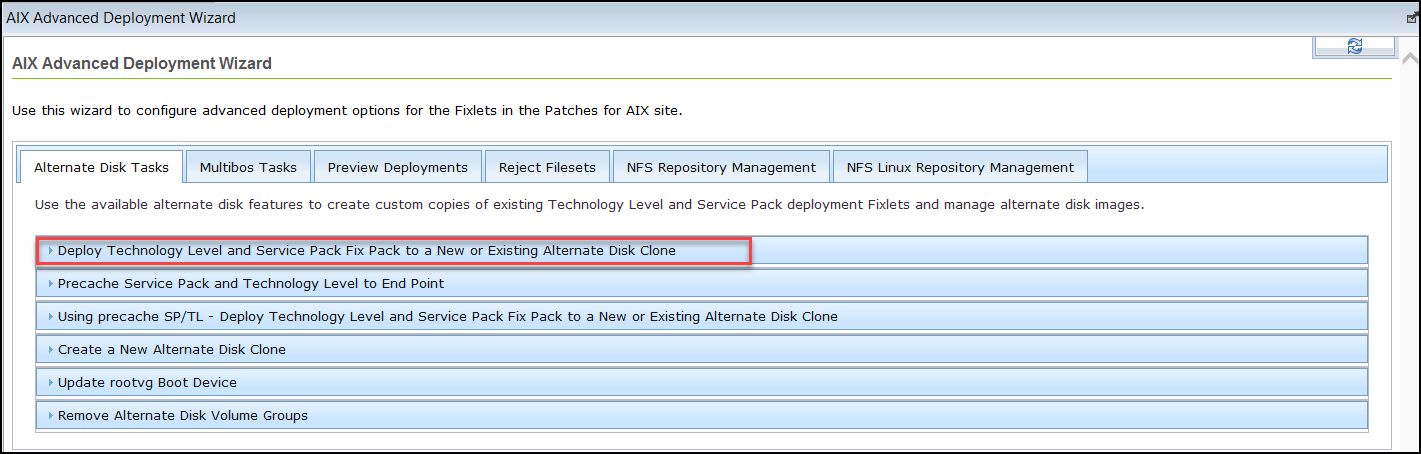This screenshot has height=454, width=1421.
Task: Select the Preview Deployments tab
Action: 398,167
